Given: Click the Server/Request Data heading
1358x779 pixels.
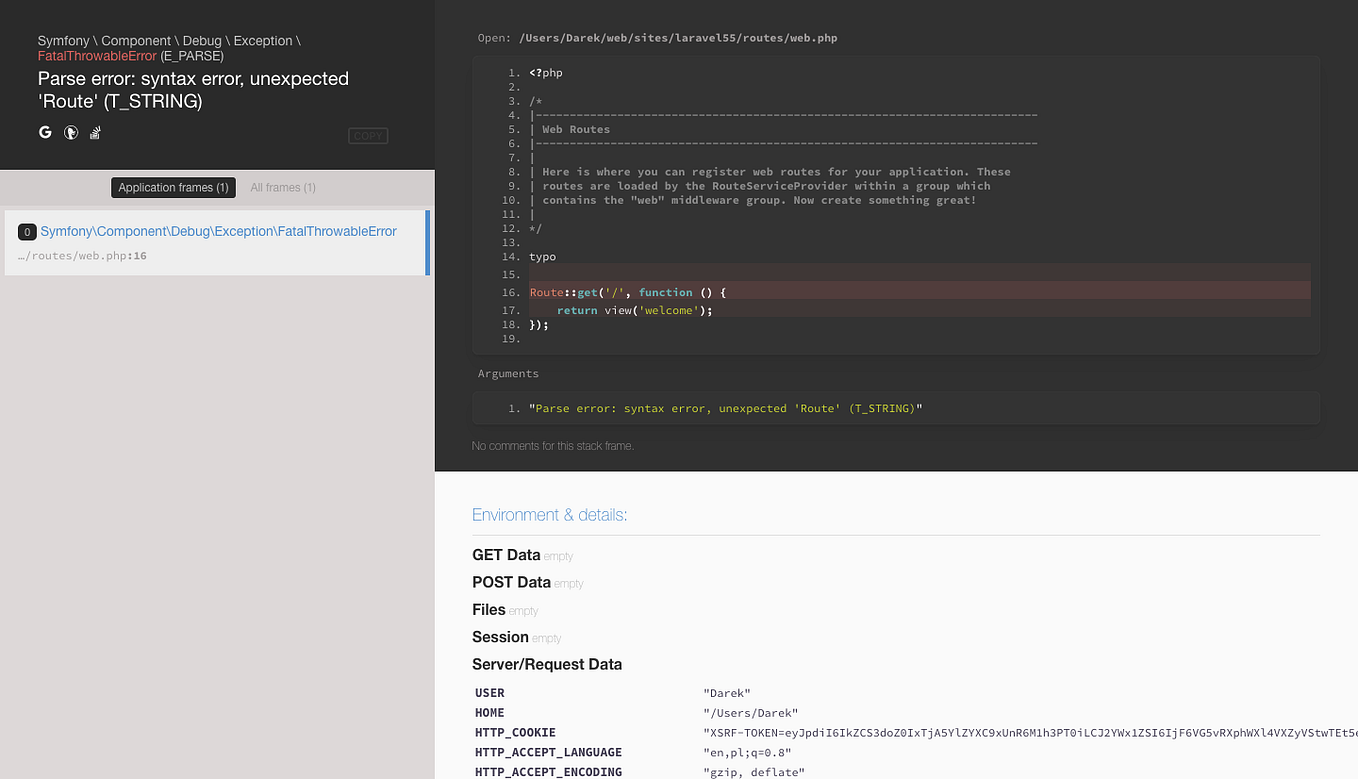Looking at the screenshot, I should (547, 663).
